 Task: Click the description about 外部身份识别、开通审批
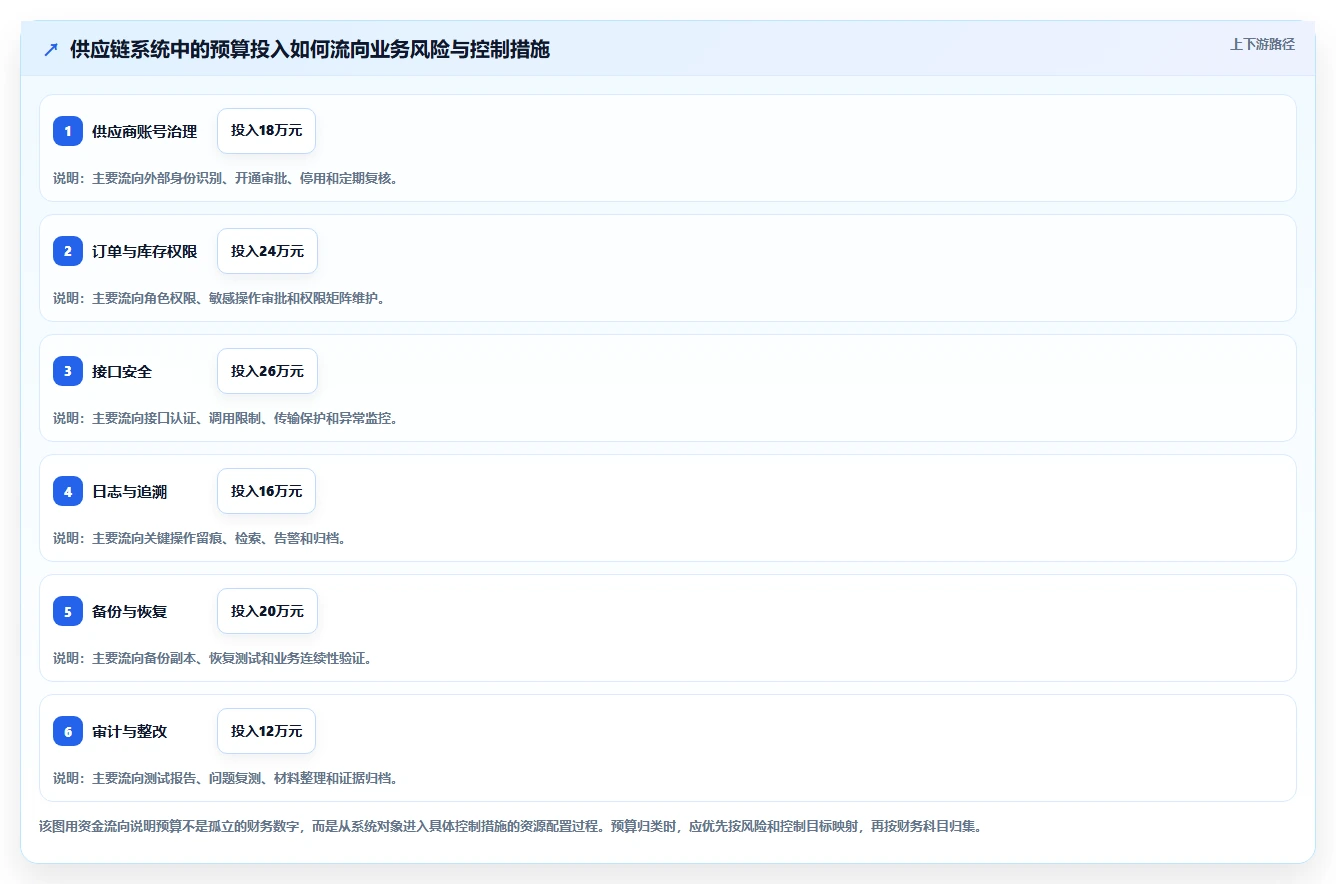pos(226,178)
